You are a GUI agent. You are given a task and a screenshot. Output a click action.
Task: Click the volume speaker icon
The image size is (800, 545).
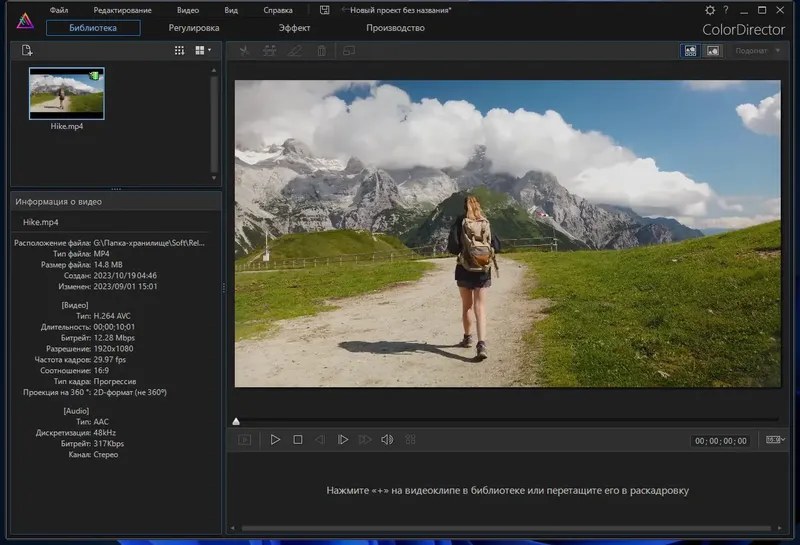tap(387, 440)
